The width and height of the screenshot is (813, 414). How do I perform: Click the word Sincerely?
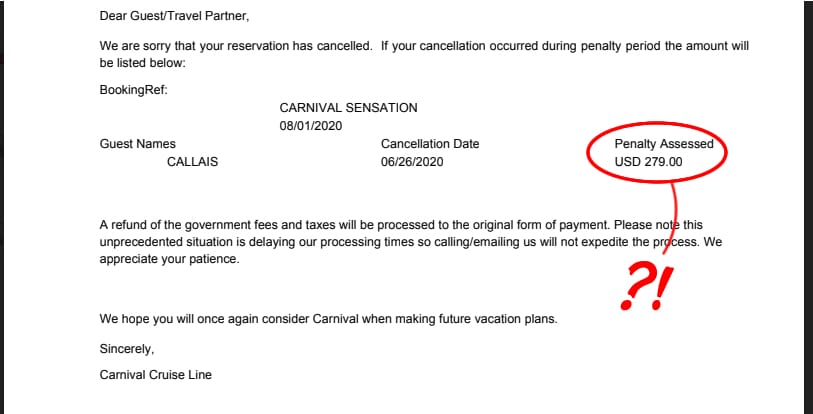coord(127,349)
